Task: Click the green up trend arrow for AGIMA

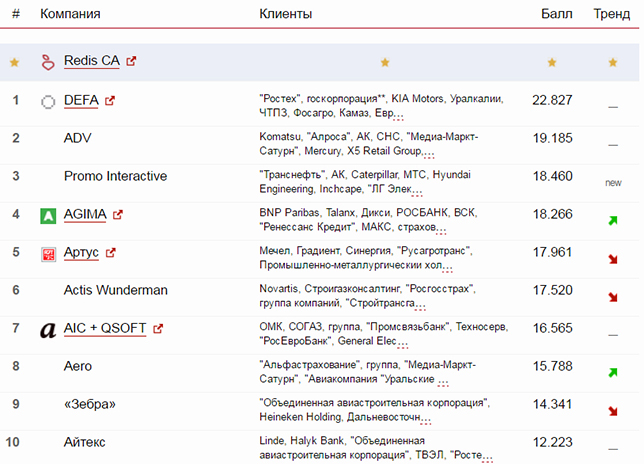Action: coord(613,221)
